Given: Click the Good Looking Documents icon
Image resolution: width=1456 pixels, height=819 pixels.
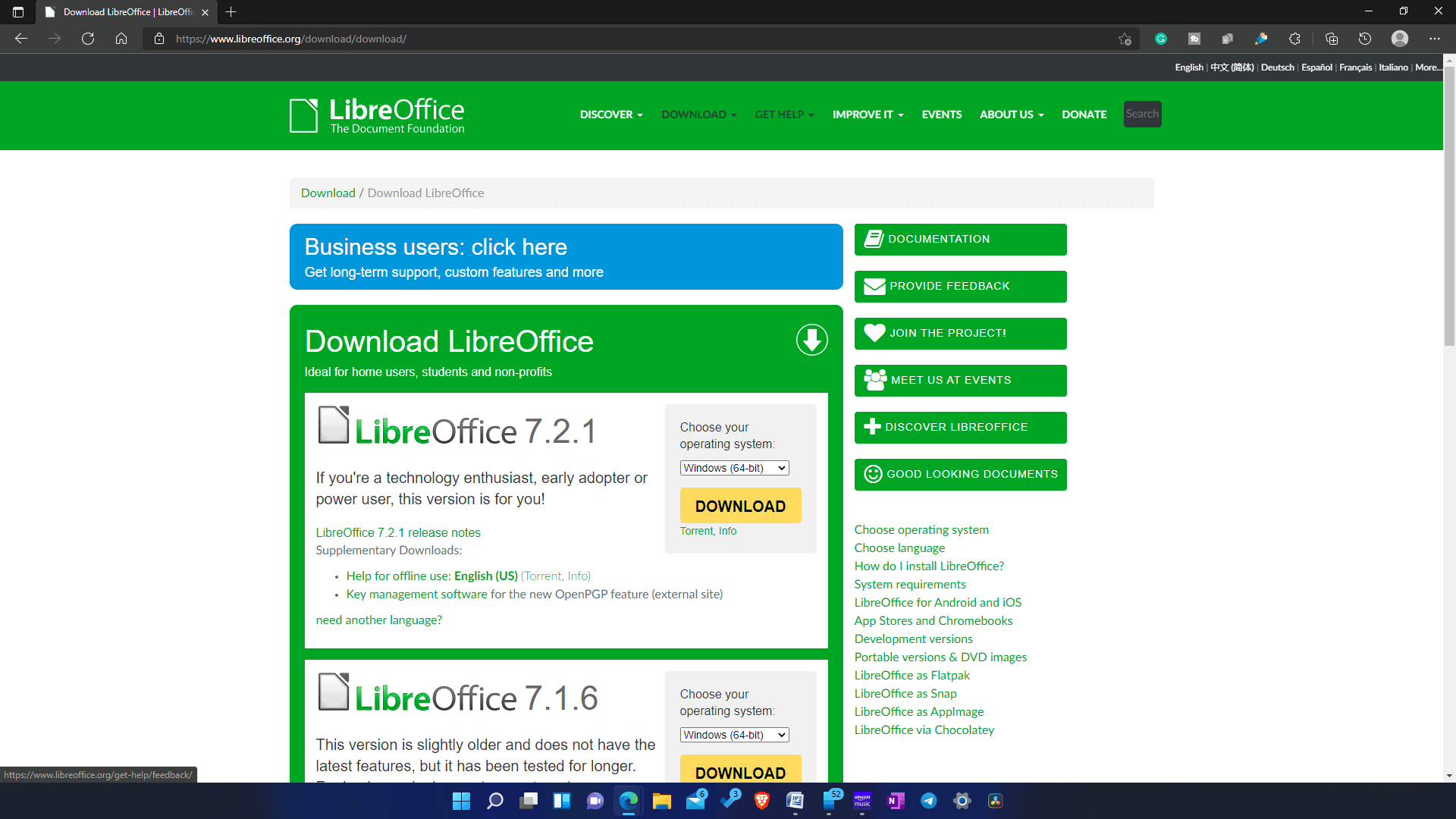Looking at the screenshot, I should tap(873, 474).
